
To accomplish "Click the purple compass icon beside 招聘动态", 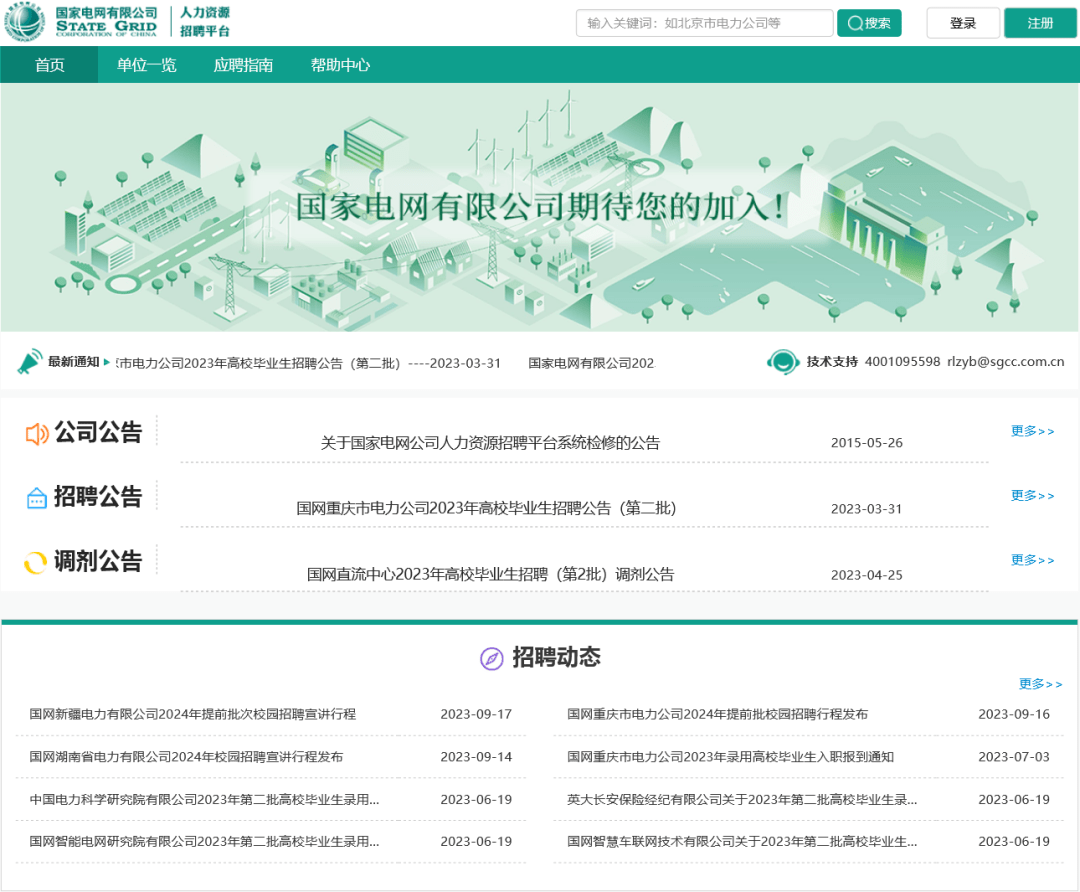I will (x=491, y=658).
